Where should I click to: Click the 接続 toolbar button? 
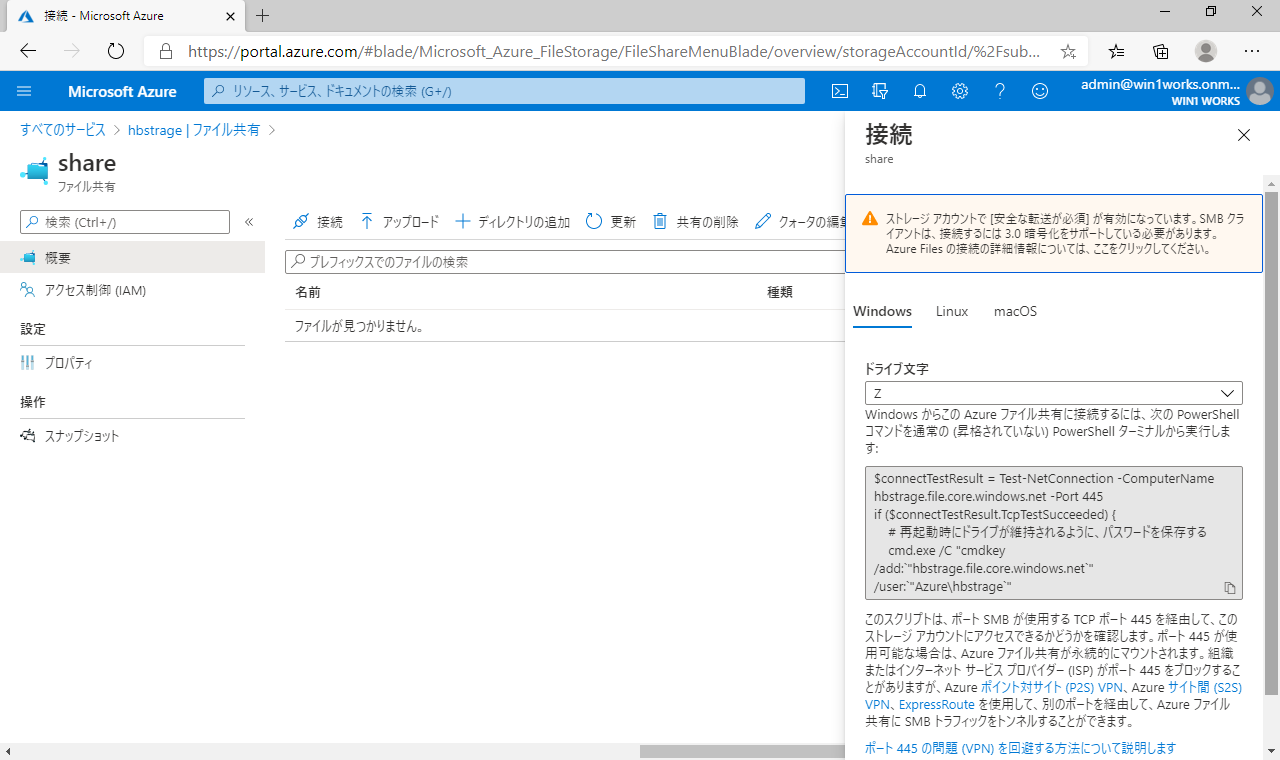click(317, 222)
